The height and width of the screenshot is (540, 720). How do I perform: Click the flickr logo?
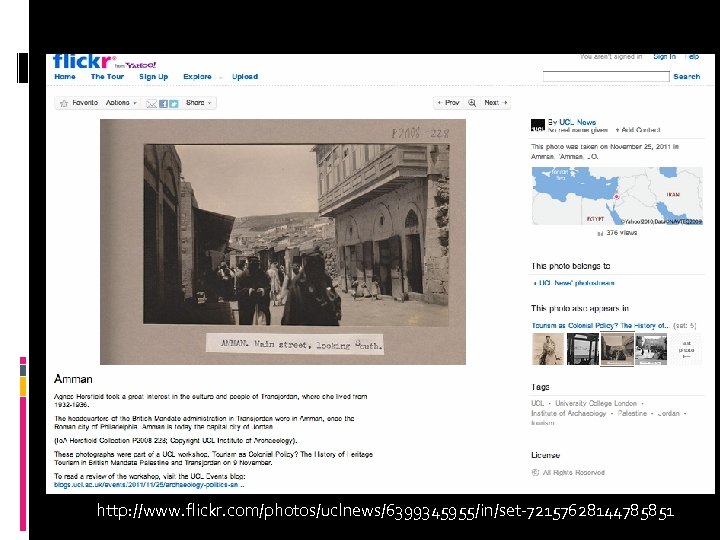click(x=83, y=61)
